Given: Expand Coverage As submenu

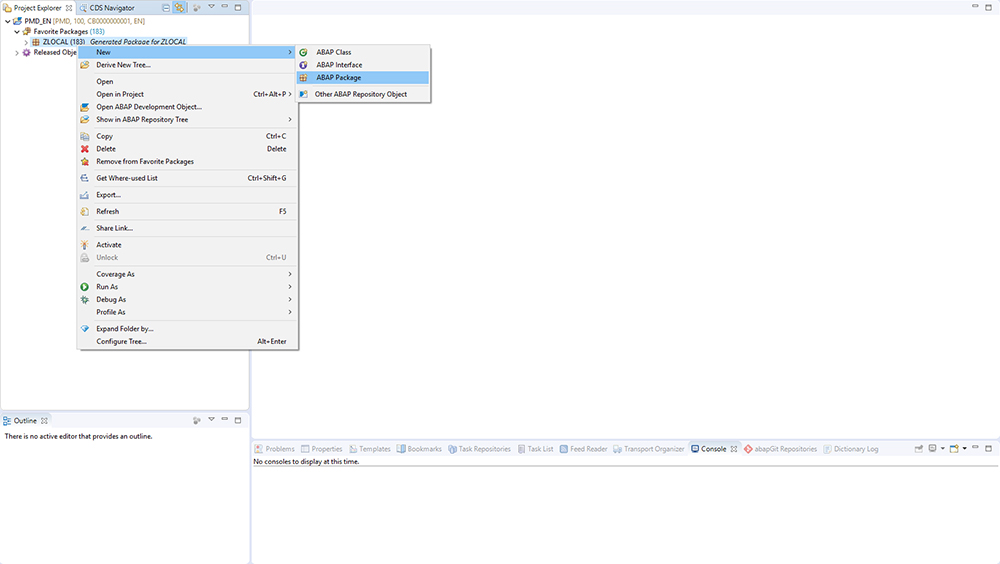Looking at the screenshot, I should point(187,274).
